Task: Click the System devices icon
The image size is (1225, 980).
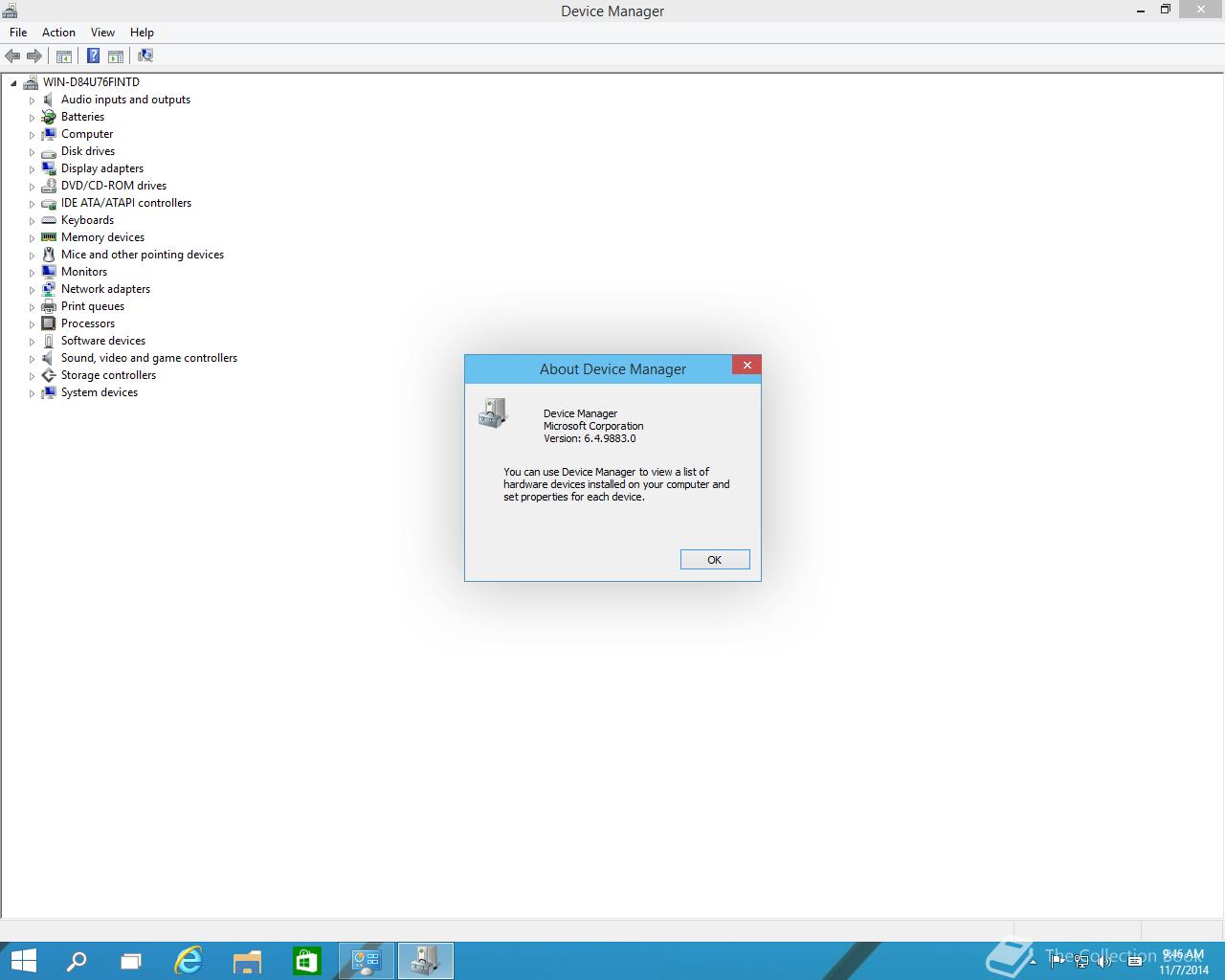Action: [x=49, y=392]
